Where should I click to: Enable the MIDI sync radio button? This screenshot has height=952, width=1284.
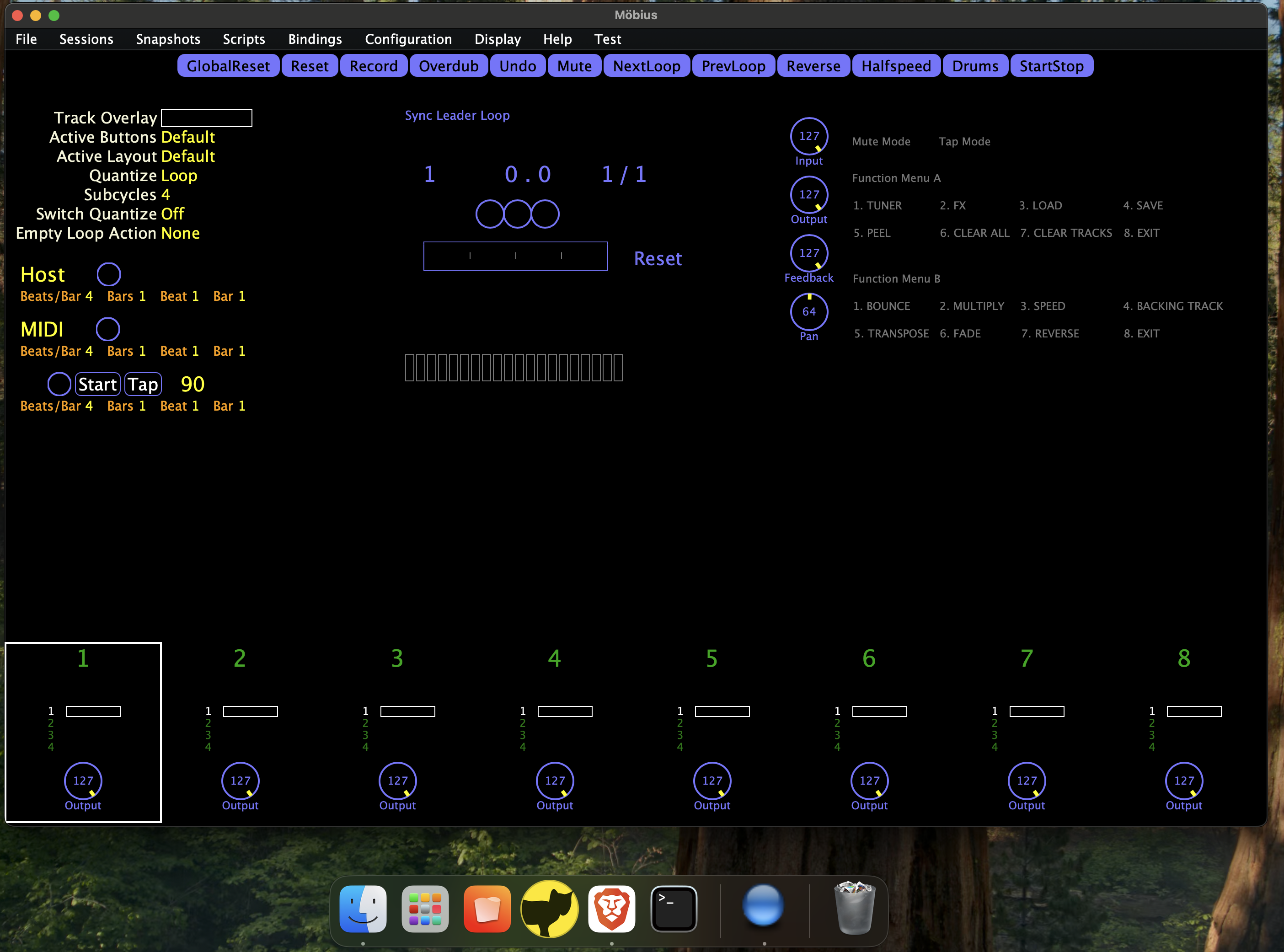click(108, 329)
